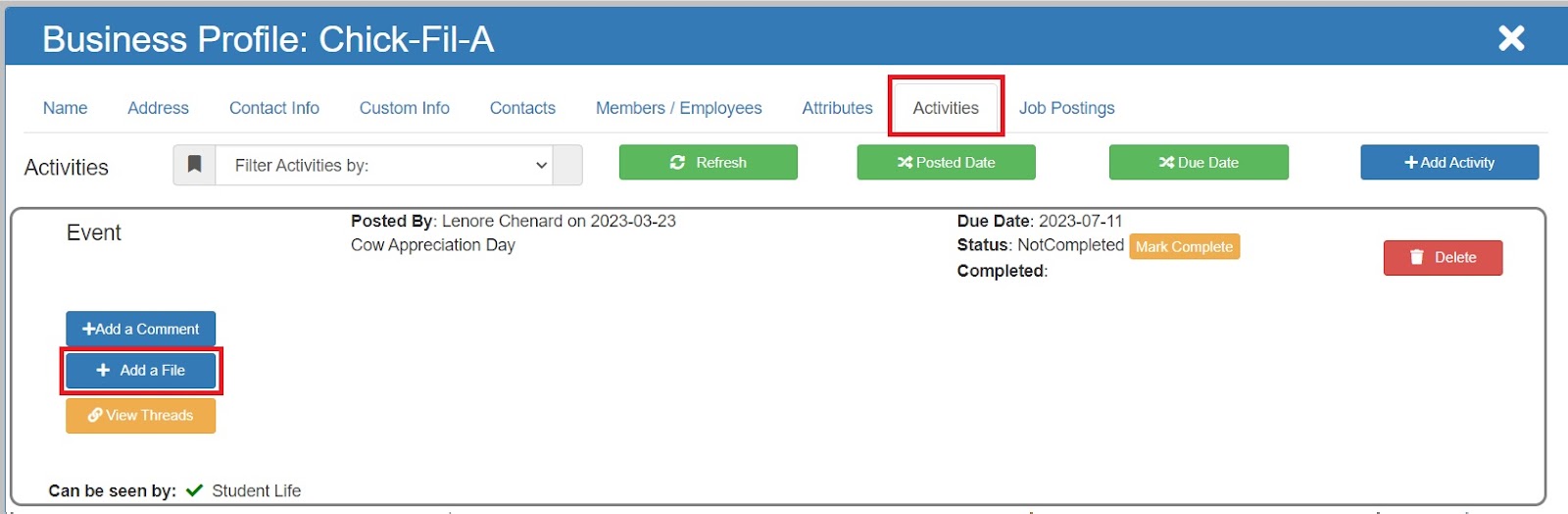This screenshot has width=1568, height=514.
Task: Sort activities by Due Date
Action: click(x=1199, y=162)
